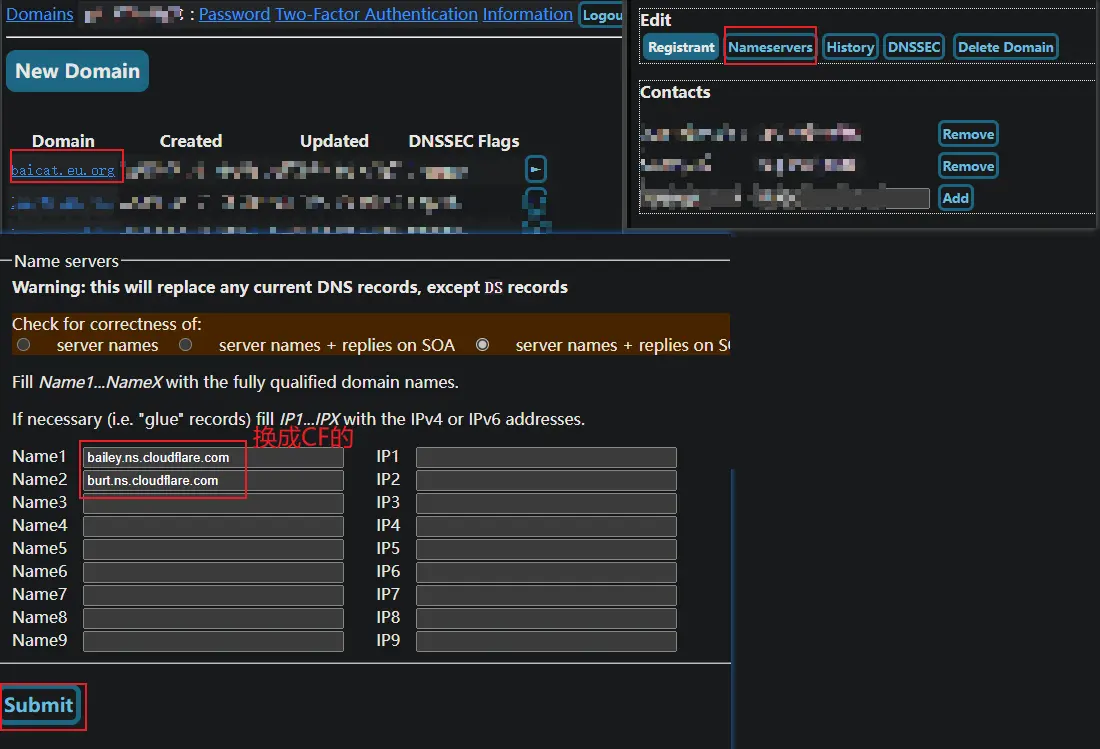
Task: Focus the IP1 address input field
Action: tap(546, 457)
